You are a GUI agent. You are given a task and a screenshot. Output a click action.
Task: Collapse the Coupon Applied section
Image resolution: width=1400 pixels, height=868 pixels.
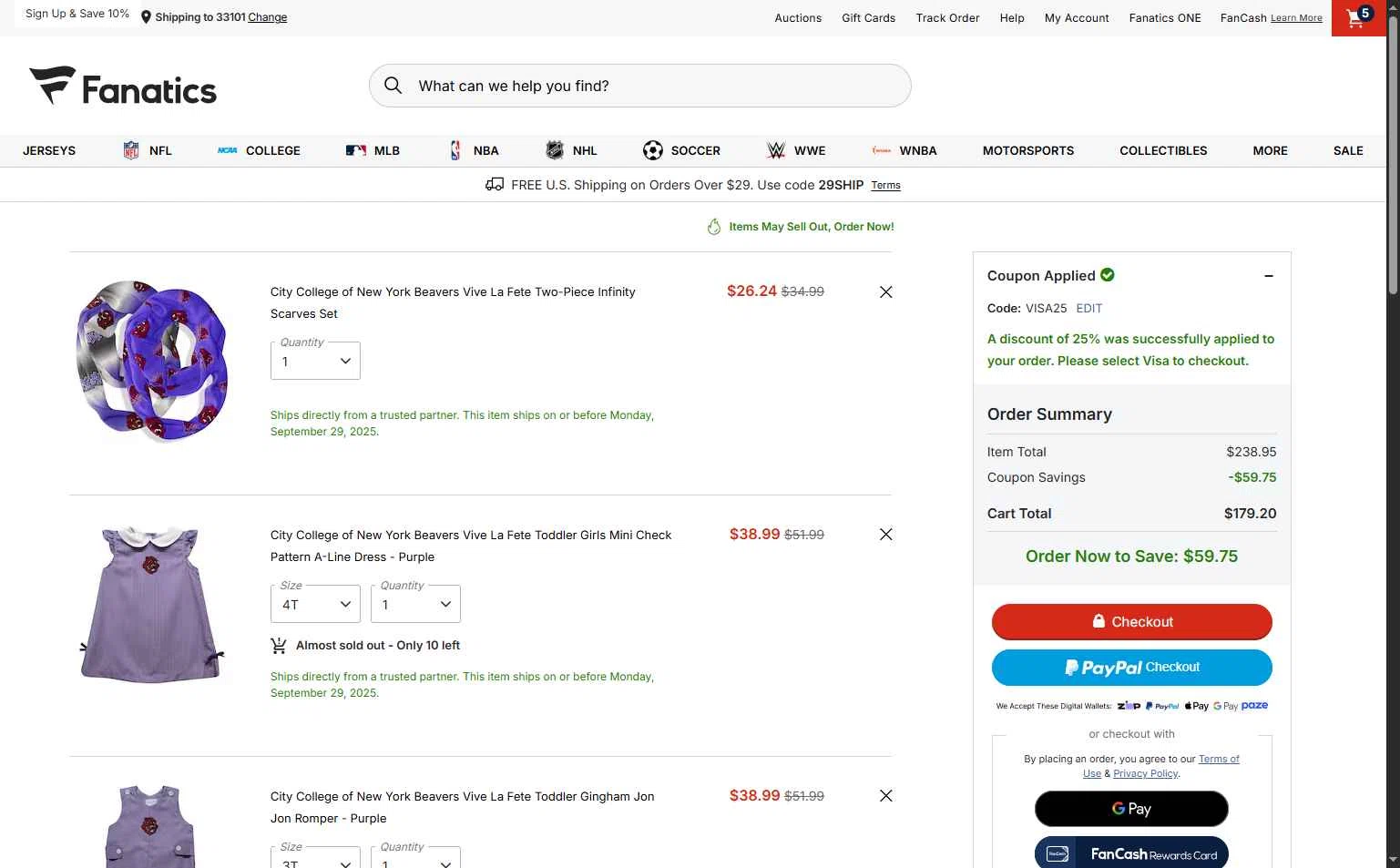tap(1269, 276)
